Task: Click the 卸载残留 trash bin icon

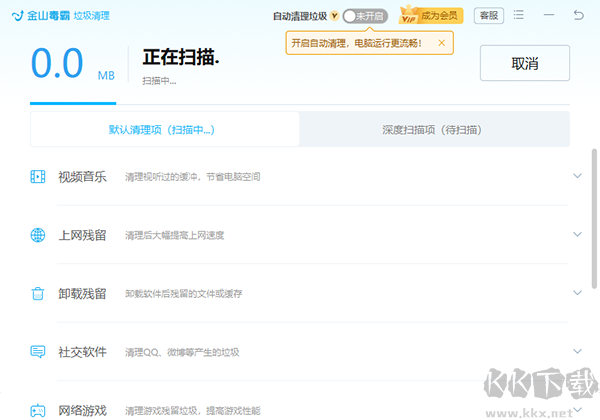Action: tap(38, 293)
